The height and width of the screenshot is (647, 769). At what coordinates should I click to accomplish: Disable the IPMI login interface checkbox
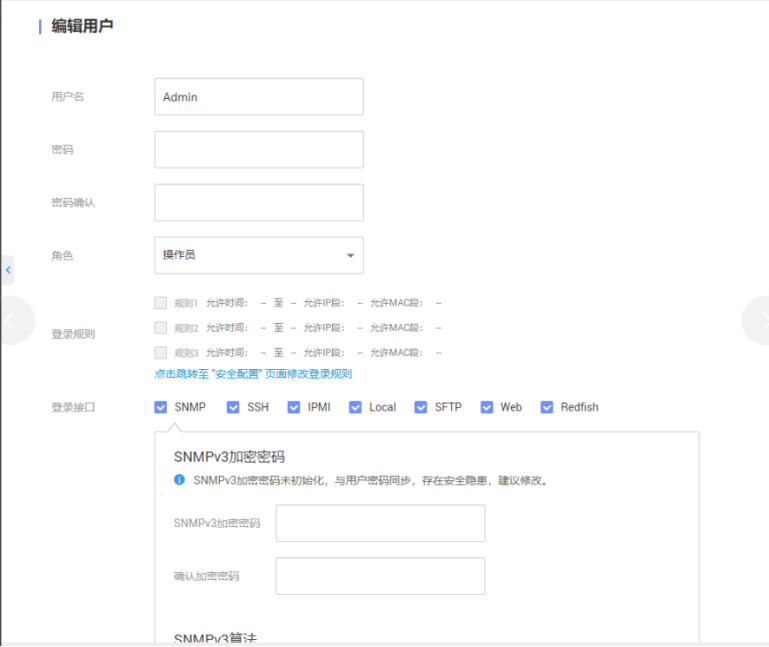click(293, 407)
